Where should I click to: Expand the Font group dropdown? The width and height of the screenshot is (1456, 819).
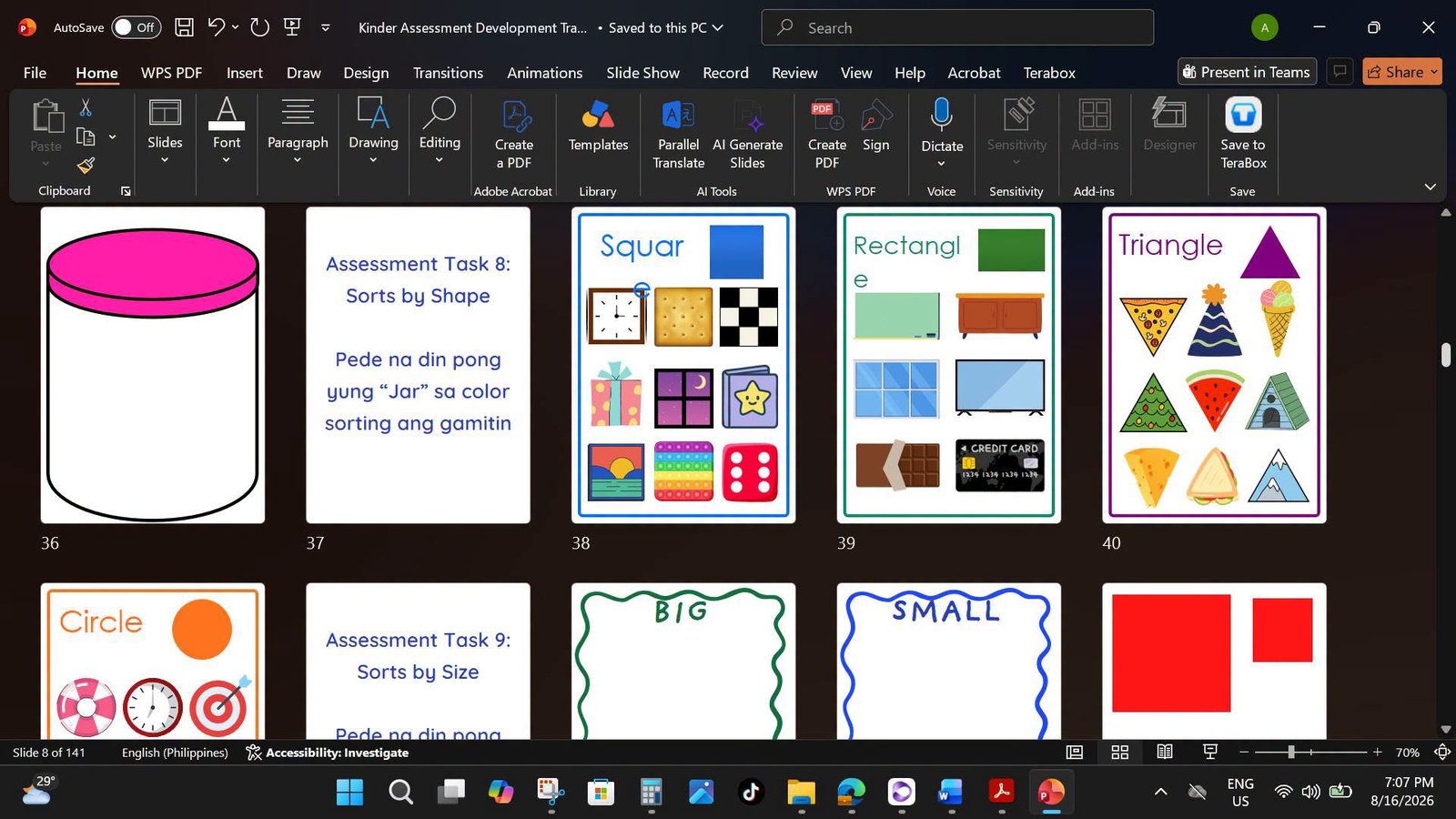point(226,160)
